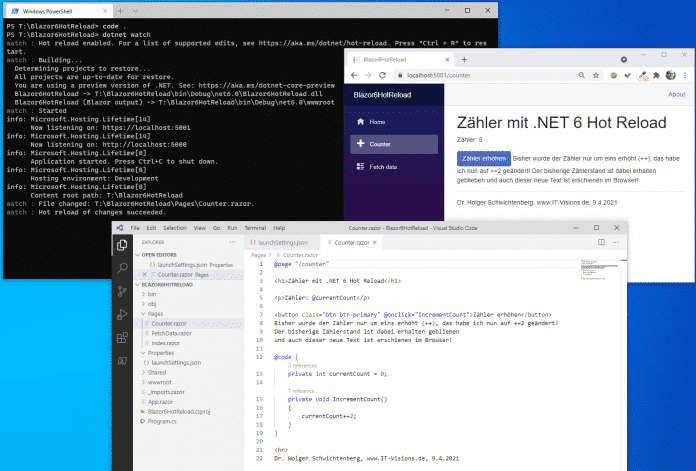This screenshot has width=696, height=471.
Task: Open View menu in VS Code
Action: [200, 228]
